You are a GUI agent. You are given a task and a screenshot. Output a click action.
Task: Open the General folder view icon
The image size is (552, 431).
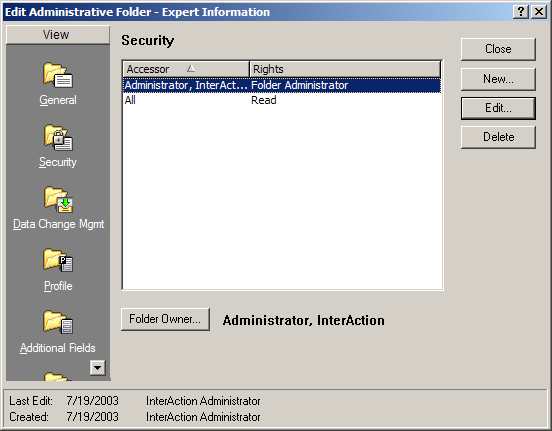pyautogui.click(x=58, y=75)
